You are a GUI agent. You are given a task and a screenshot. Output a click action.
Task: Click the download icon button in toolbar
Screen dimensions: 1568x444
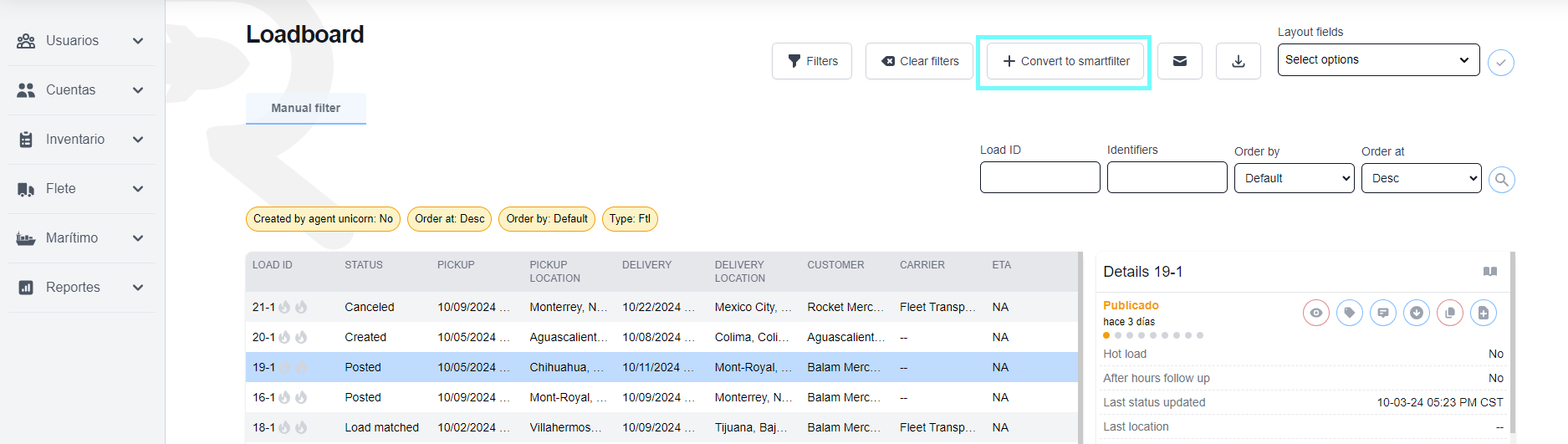(1239, 61)
